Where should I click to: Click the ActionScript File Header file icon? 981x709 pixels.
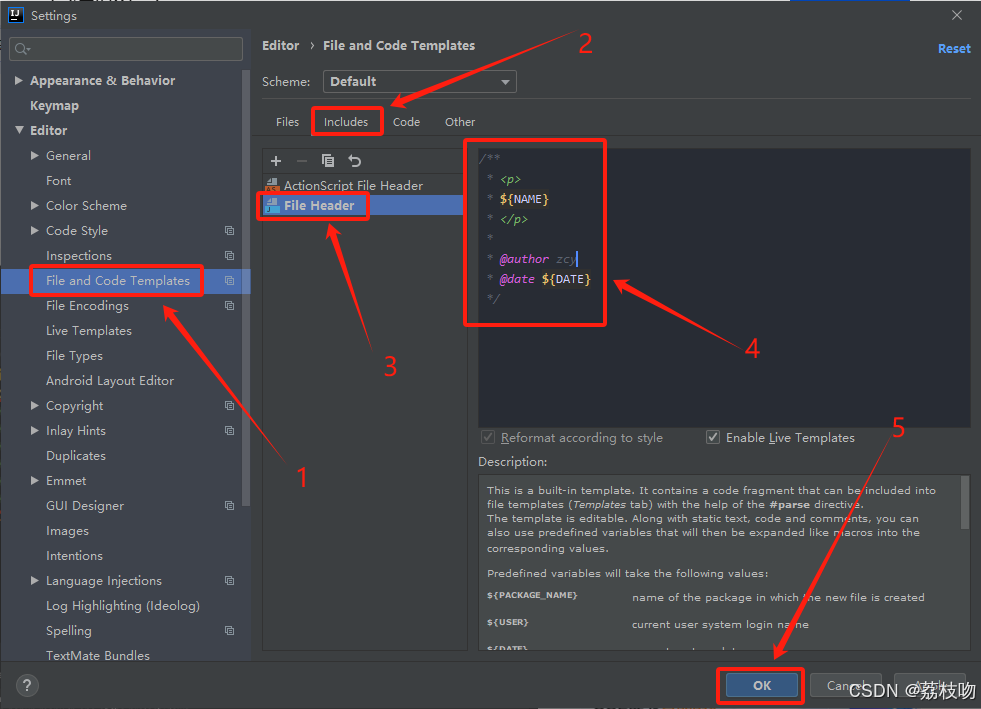pyautogui.click(x=272, y=185)
